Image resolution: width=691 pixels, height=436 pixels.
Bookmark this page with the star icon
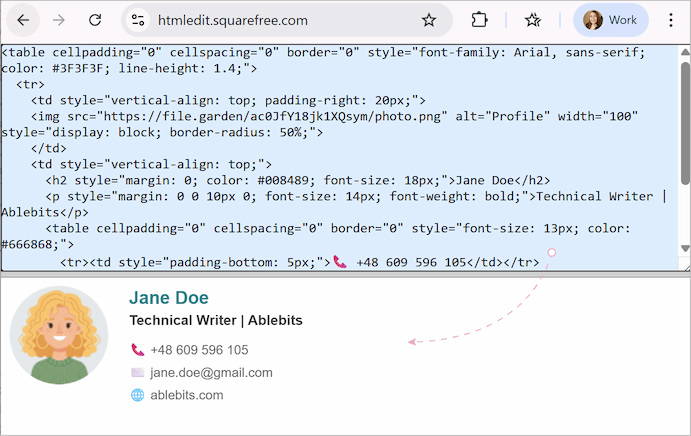coord(428,20)
